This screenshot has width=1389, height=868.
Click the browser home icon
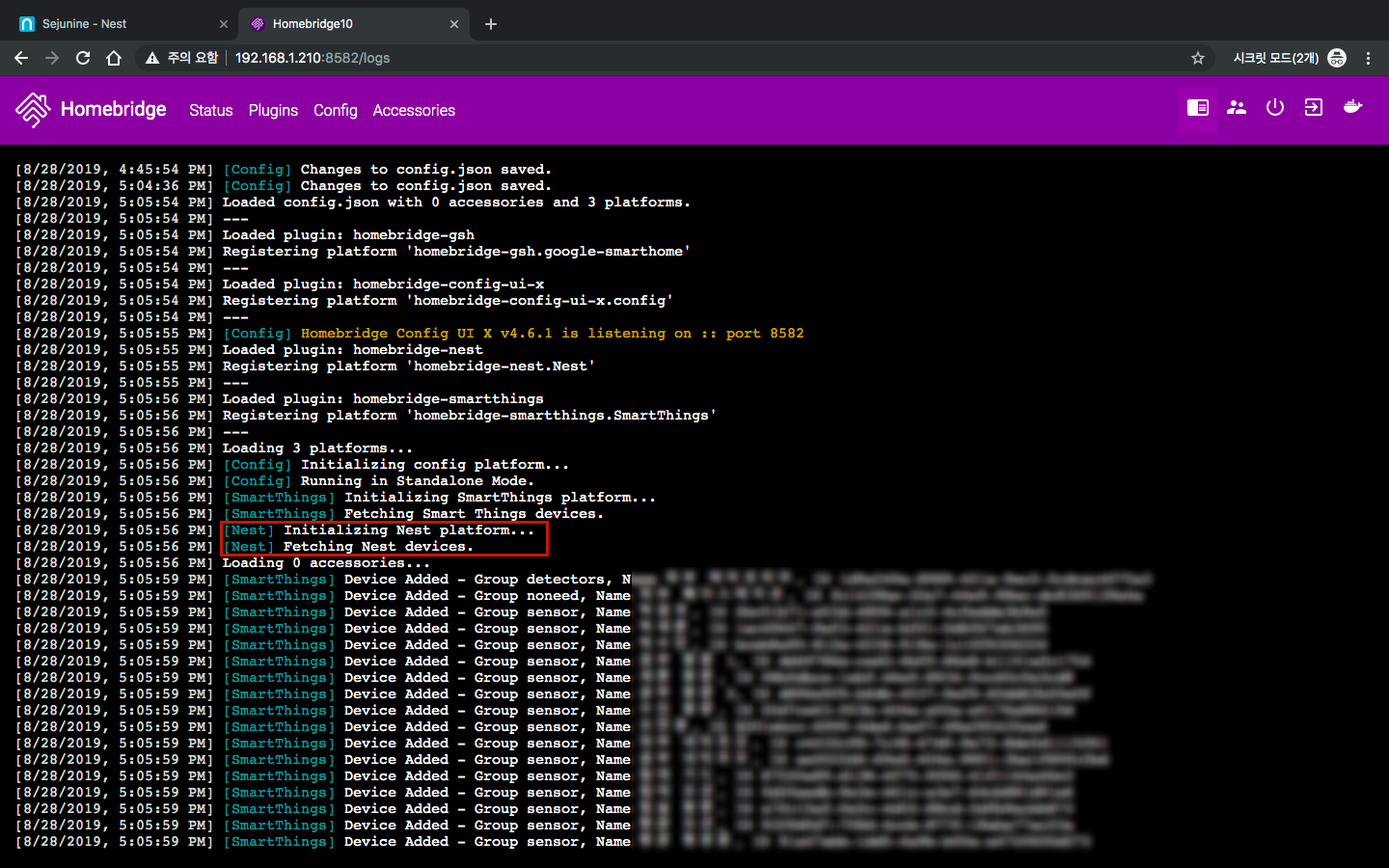click(114, 58)
